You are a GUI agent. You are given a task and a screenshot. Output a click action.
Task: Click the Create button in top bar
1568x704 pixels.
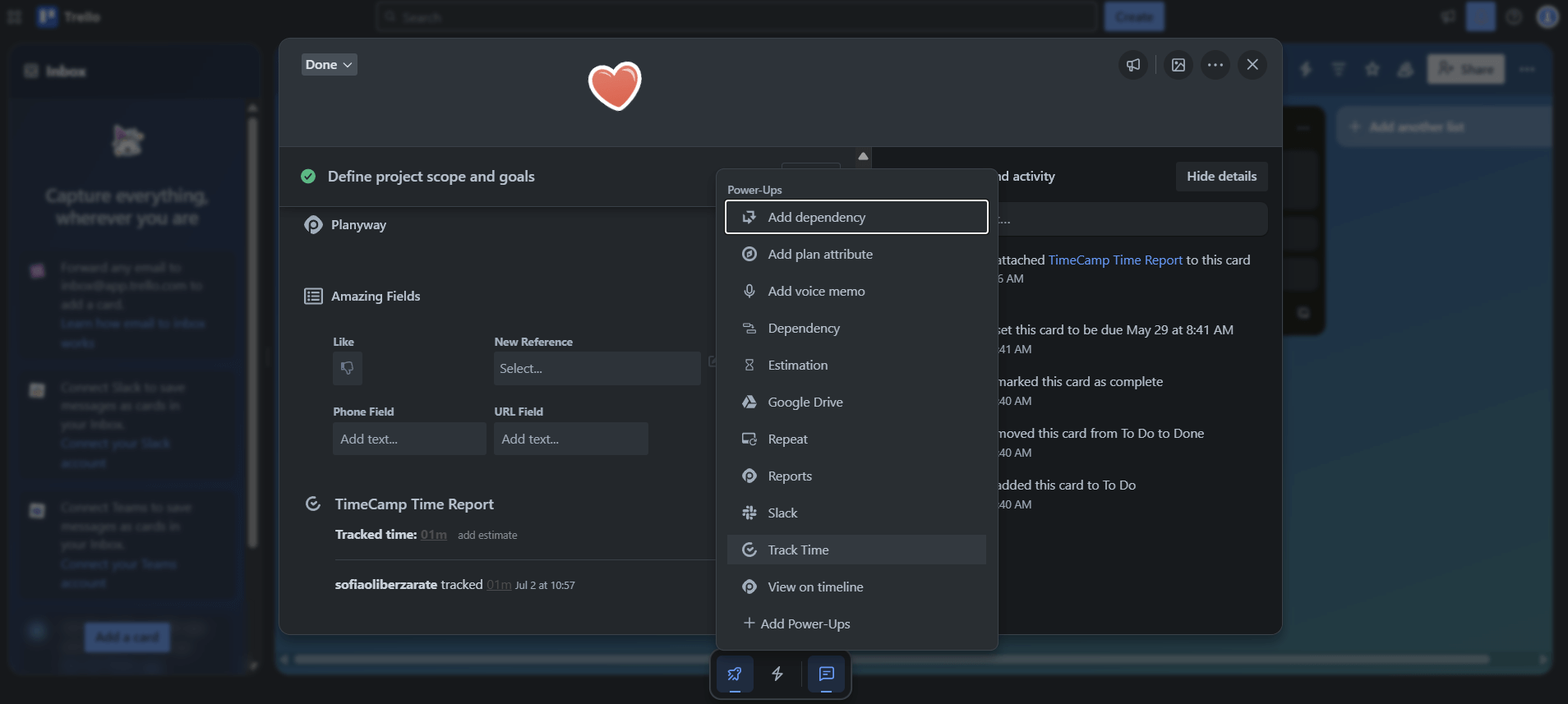pos(1134,16)
